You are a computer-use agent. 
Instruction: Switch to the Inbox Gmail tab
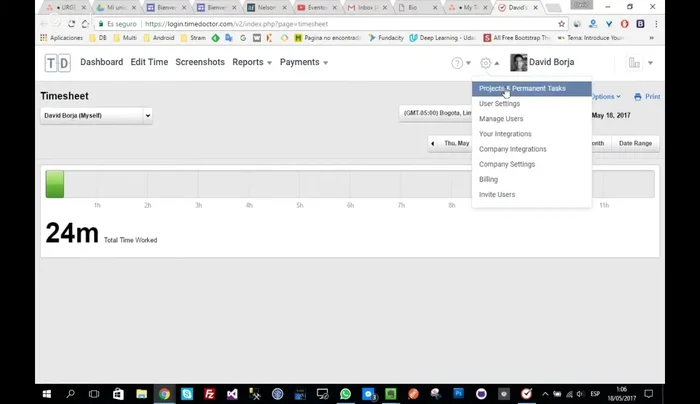[366, 8]
